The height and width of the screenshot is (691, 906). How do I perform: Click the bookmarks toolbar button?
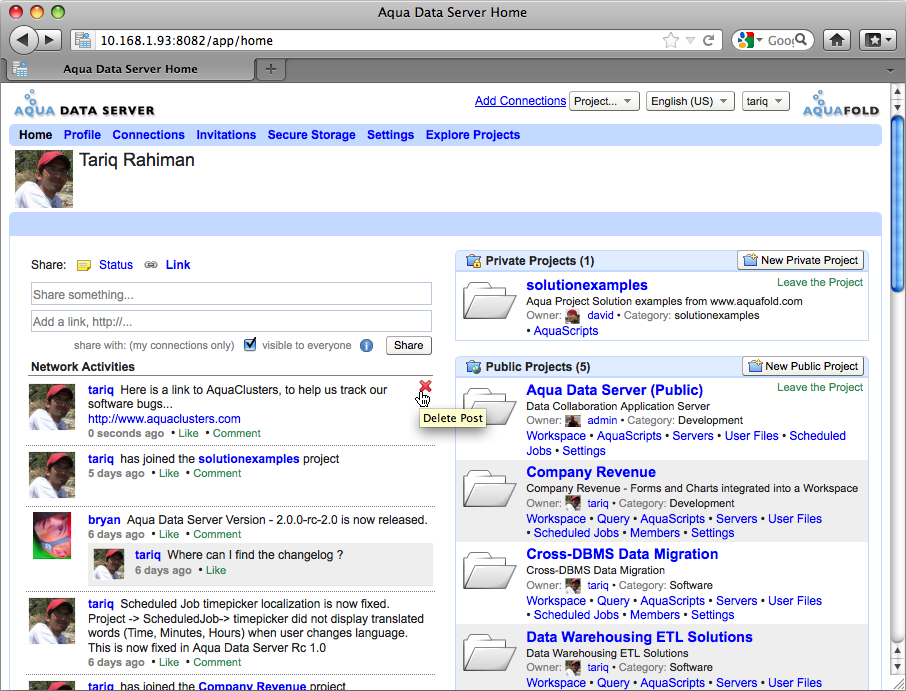click(x=878, y=40)
